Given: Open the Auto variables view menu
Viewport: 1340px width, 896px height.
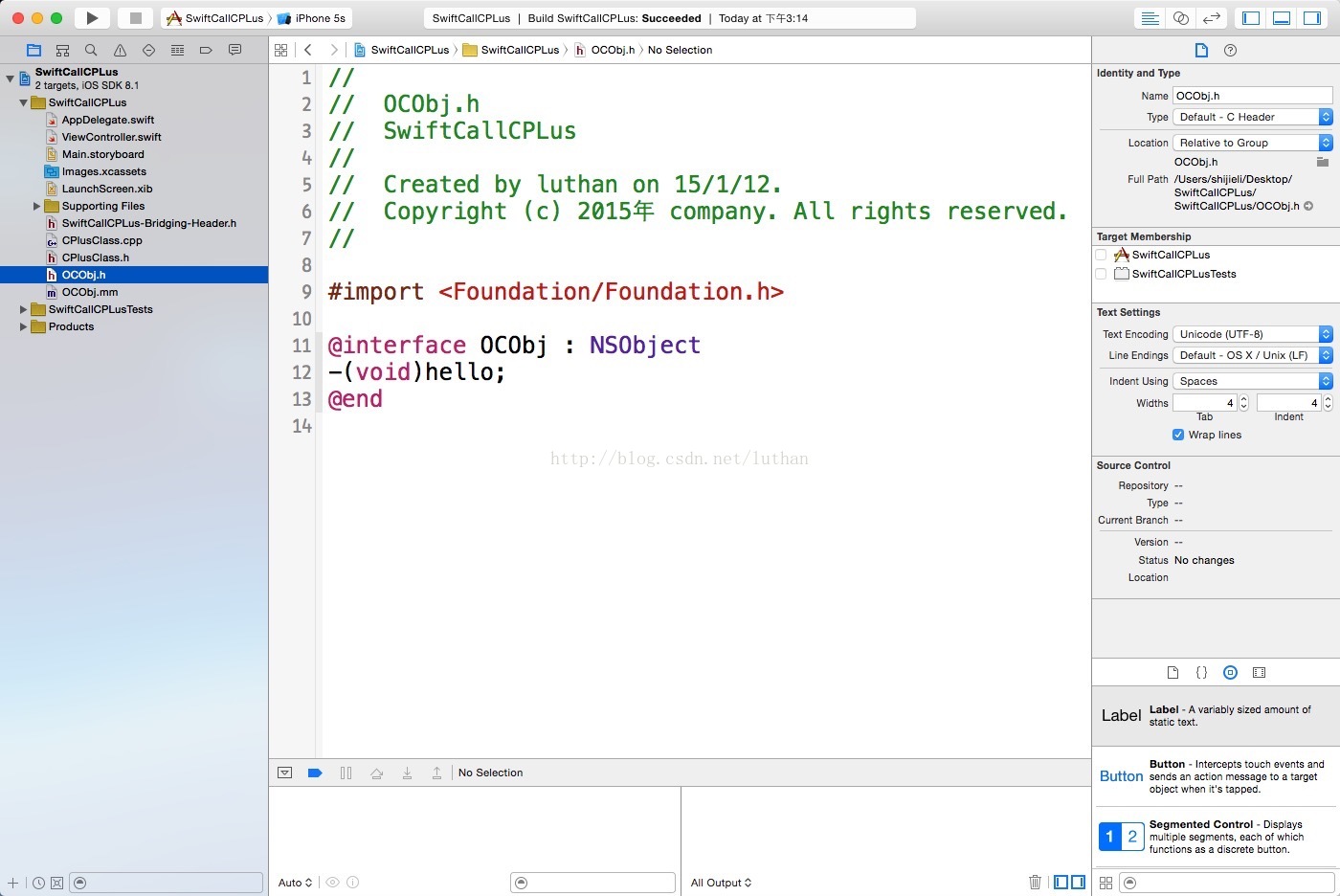Looking at the screenshot, I should [295, 883].
